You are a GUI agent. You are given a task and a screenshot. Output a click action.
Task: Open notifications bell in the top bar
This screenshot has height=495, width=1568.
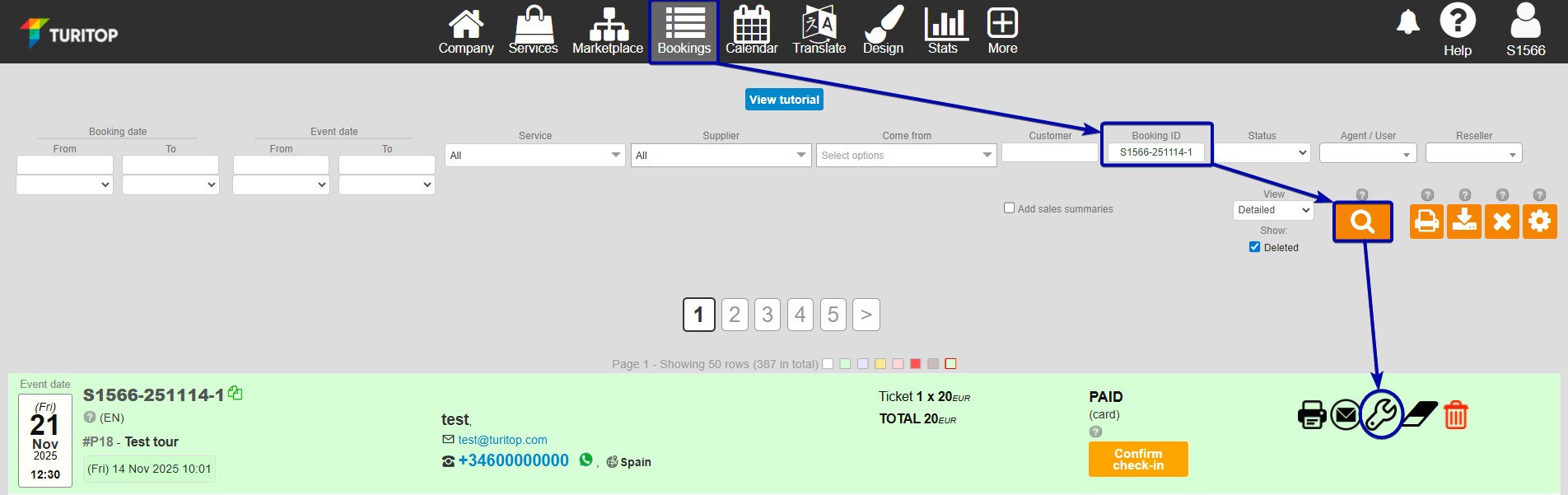(1408, 23)
